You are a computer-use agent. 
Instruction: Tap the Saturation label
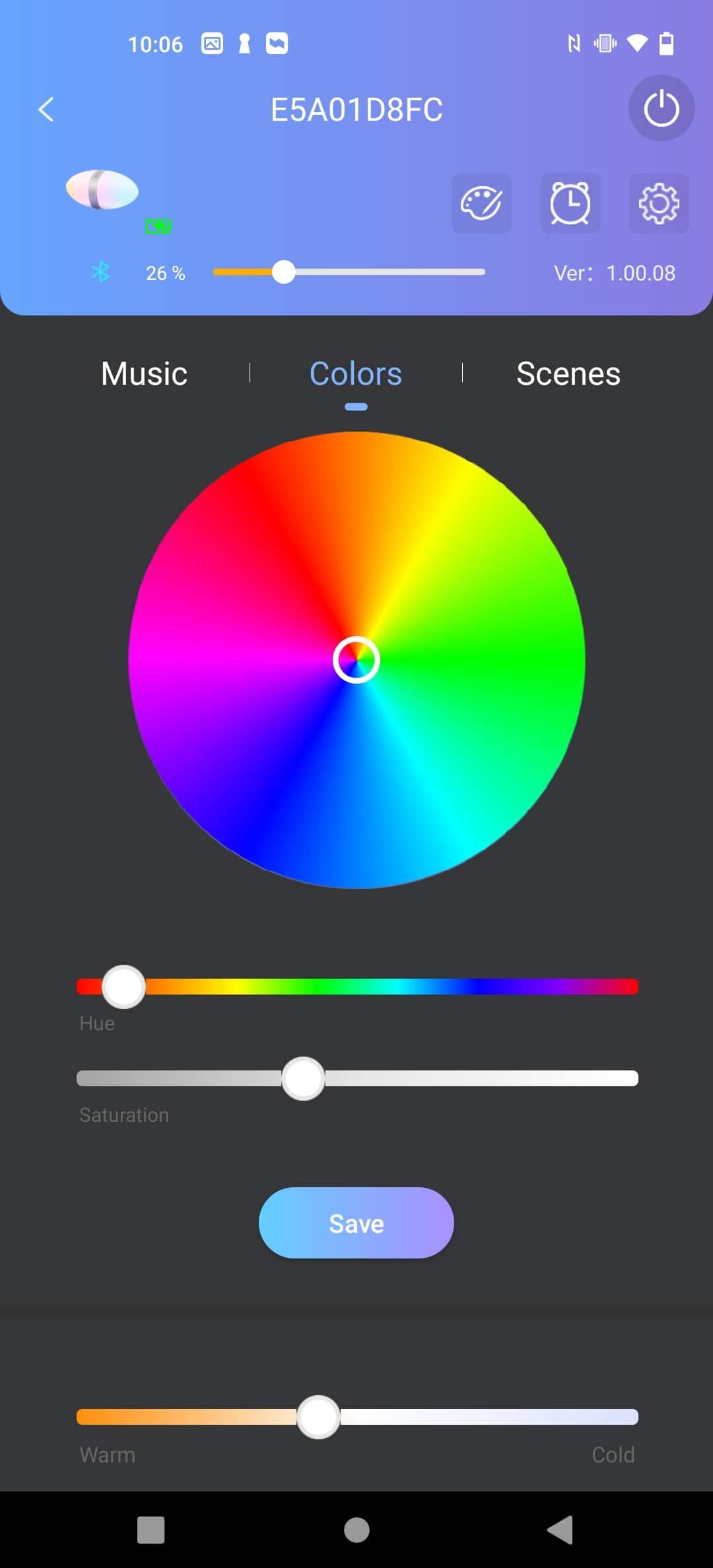(124, 1115)
